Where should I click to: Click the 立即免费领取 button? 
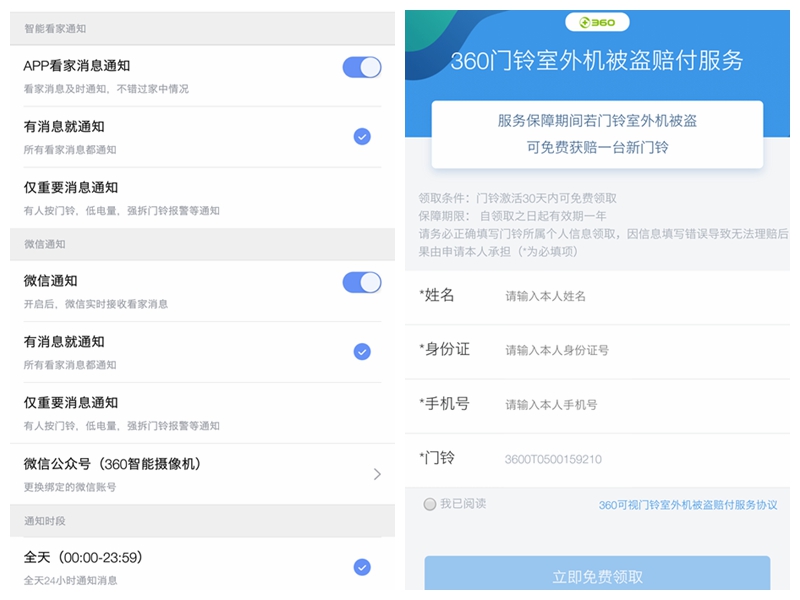pyautogui.click(x=597, y=573)
